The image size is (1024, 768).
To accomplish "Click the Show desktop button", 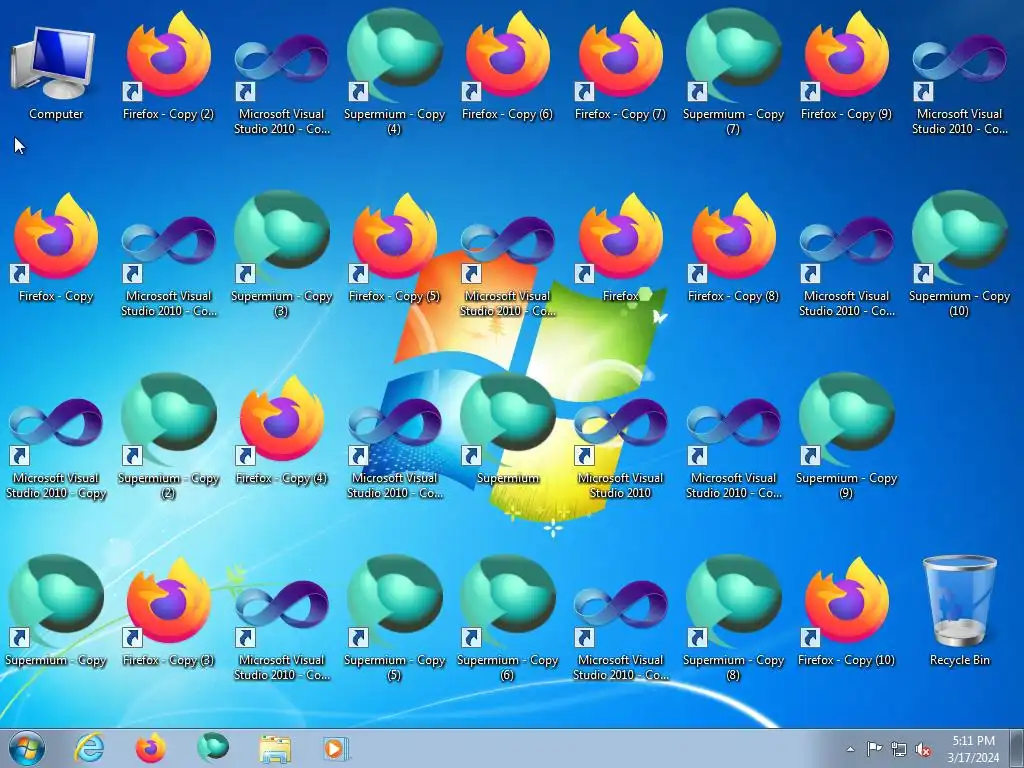I will [x=1017, y=748].
